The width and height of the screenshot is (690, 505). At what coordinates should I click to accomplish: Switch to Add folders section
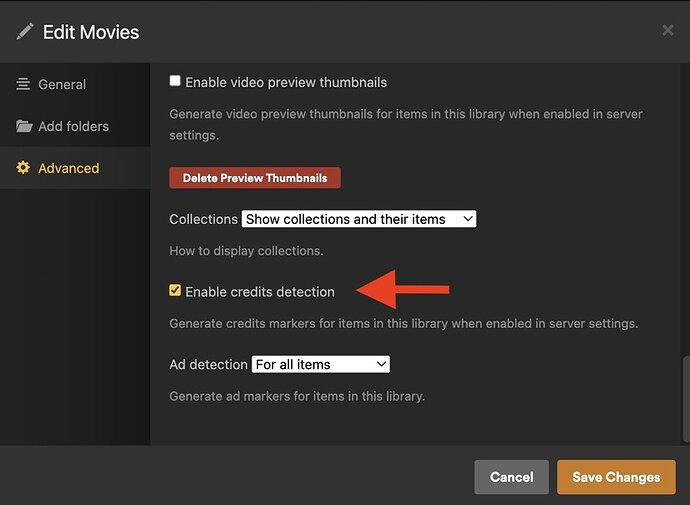[75, 126]
